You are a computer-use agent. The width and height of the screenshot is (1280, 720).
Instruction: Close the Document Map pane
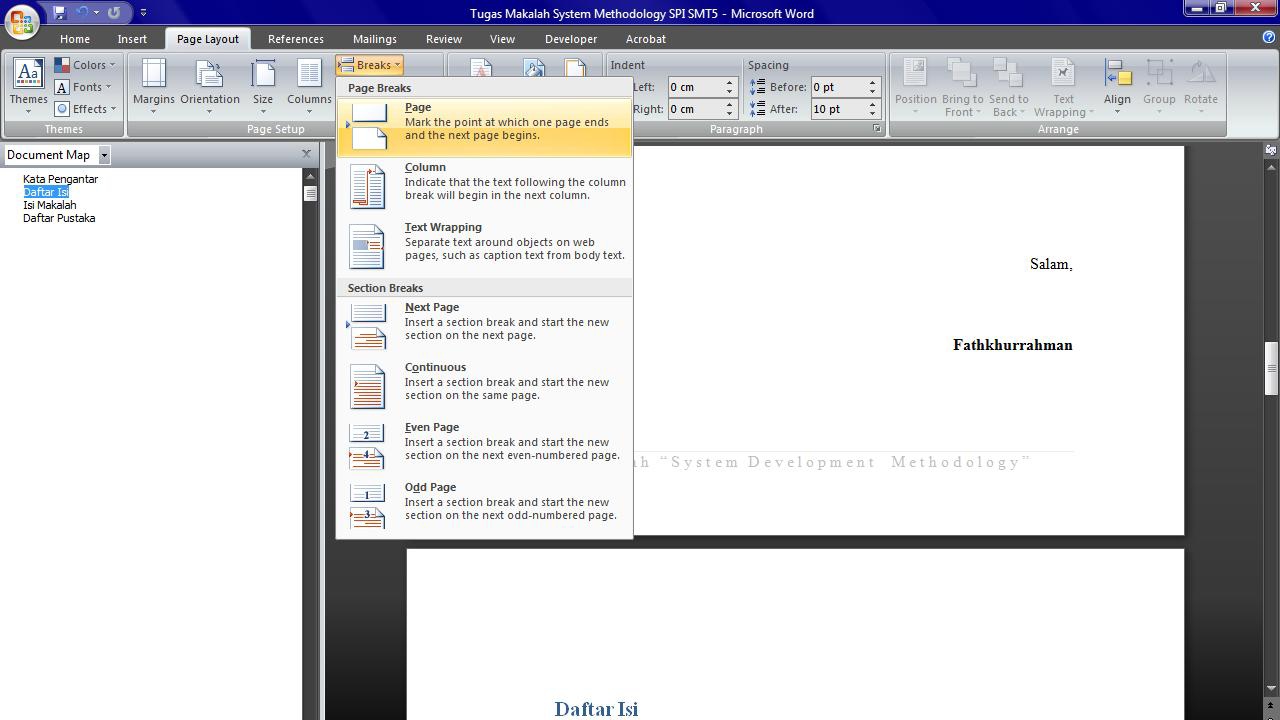point(306,154)
